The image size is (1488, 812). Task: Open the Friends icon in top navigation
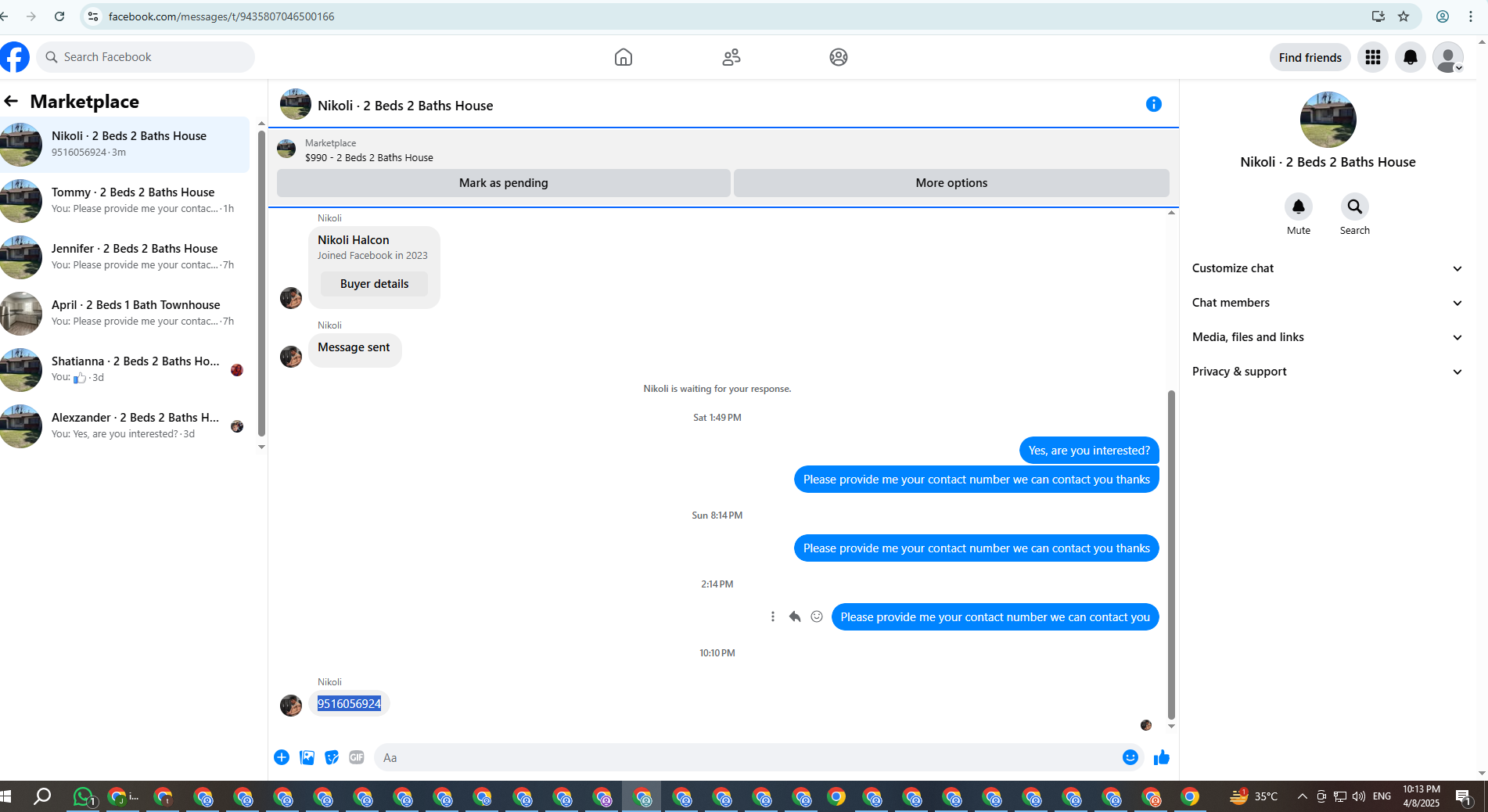(x=731, y=57)
